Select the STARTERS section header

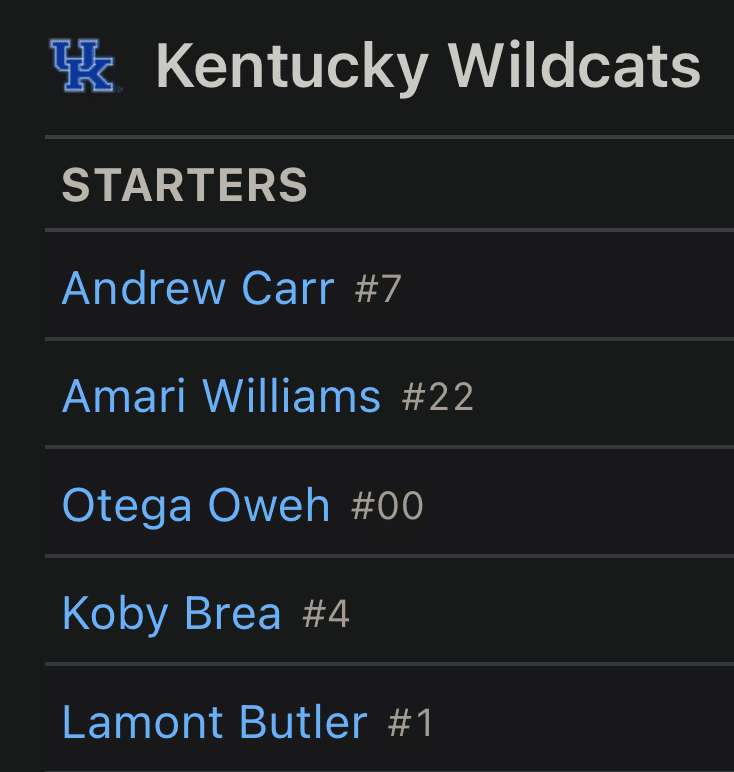185,185
